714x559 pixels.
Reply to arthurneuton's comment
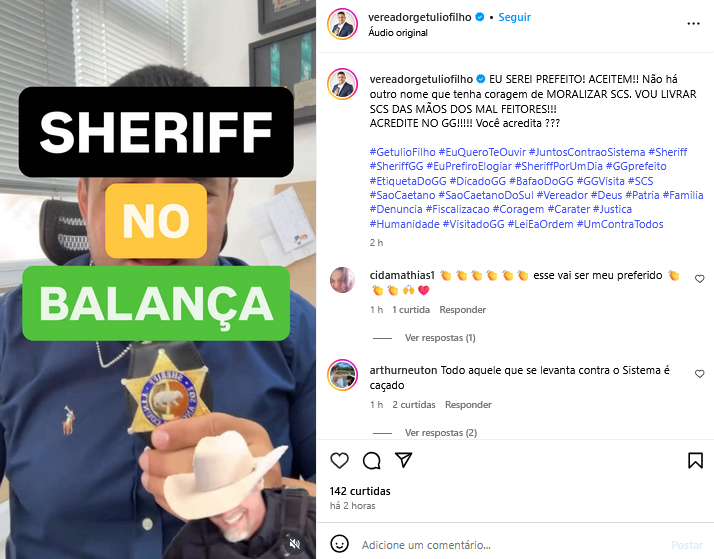coord(468,405)
